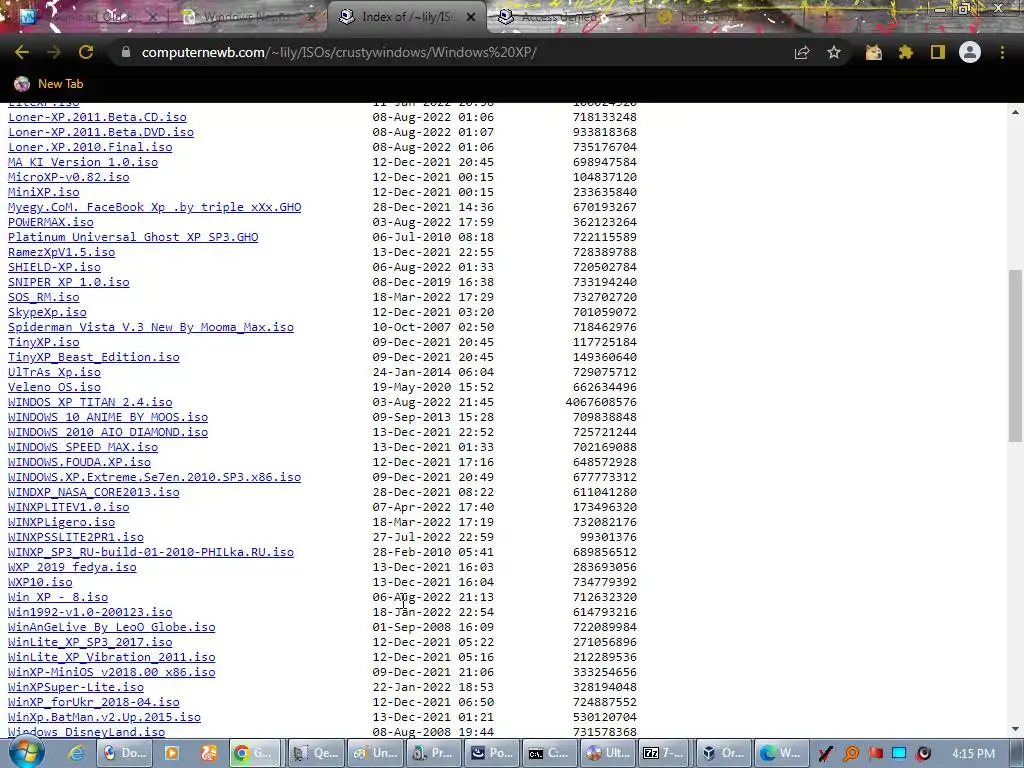Bookmark this page with the star icon
The height and width of the screenshot is (768, 1024).
[834, 53]
